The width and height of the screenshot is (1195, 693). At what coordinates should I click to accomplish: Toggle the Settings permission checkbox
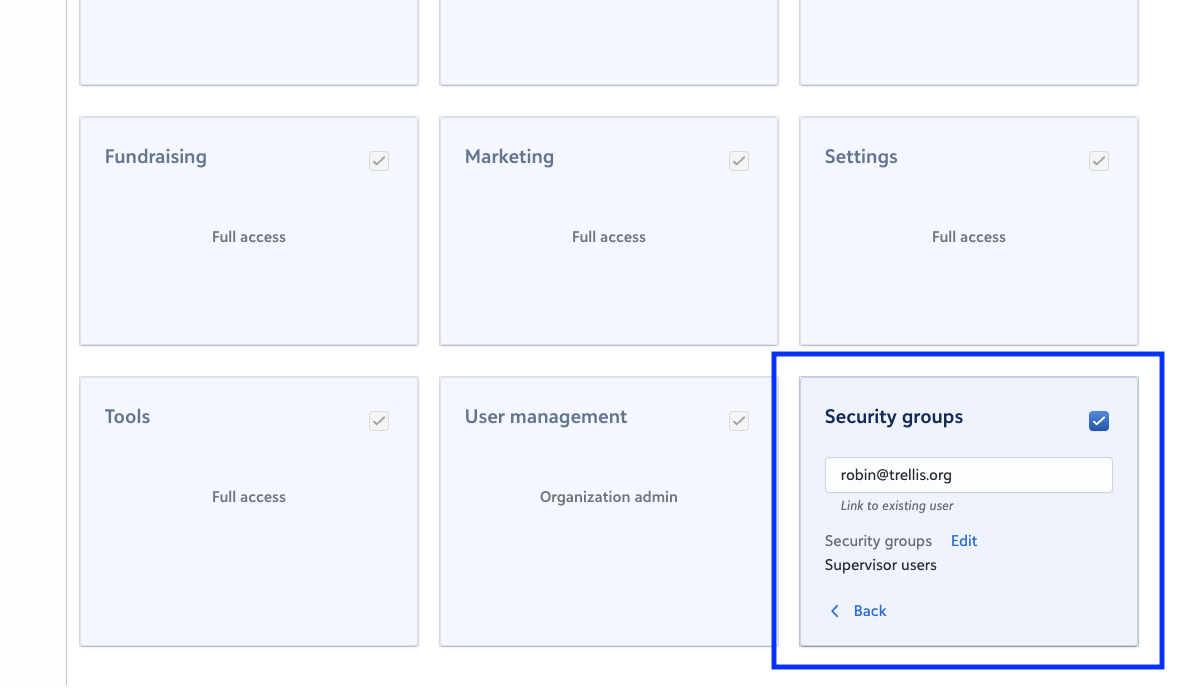coord(1099,161)
